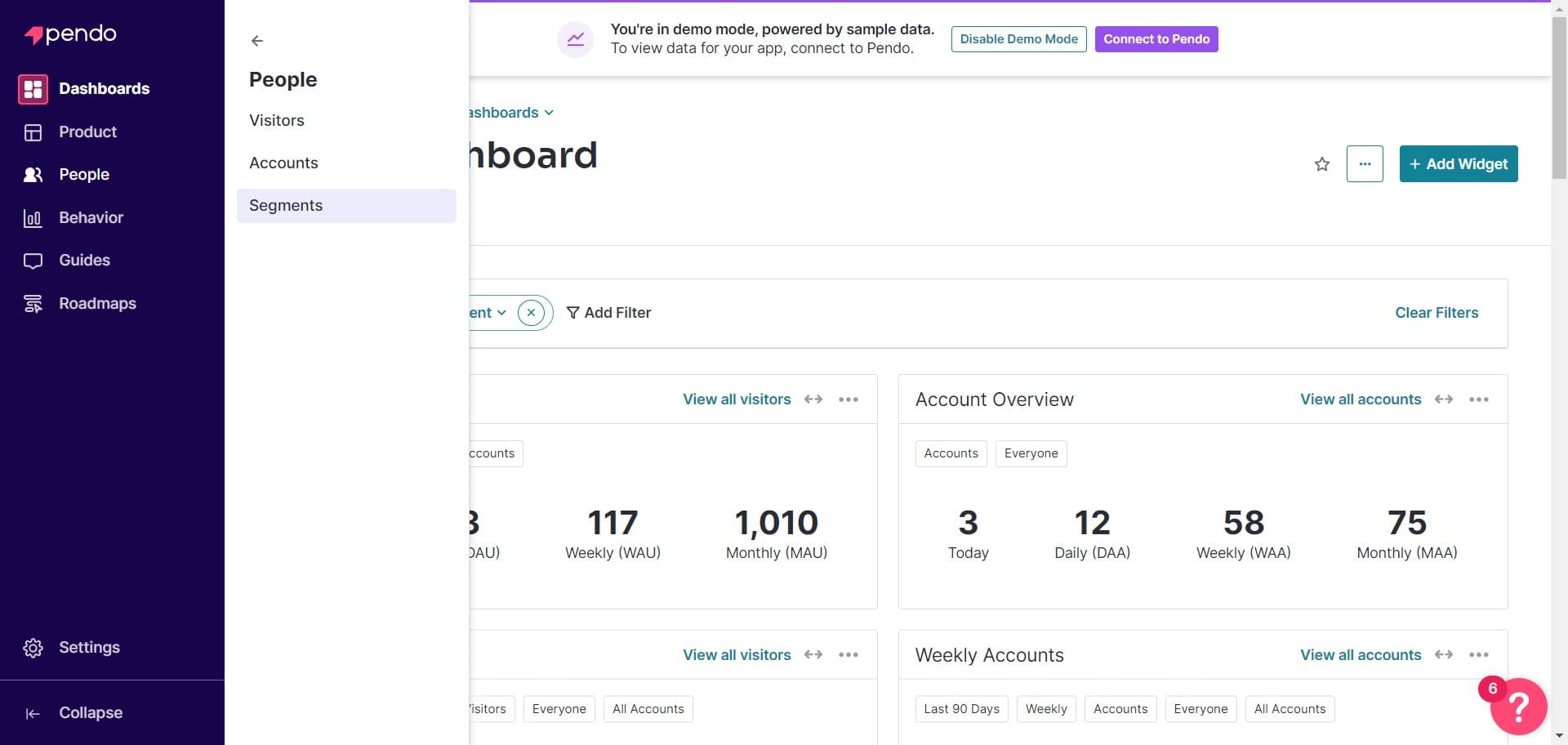Go to Behavior in the sidebar
1568x745 pixels.
(90, 218)
